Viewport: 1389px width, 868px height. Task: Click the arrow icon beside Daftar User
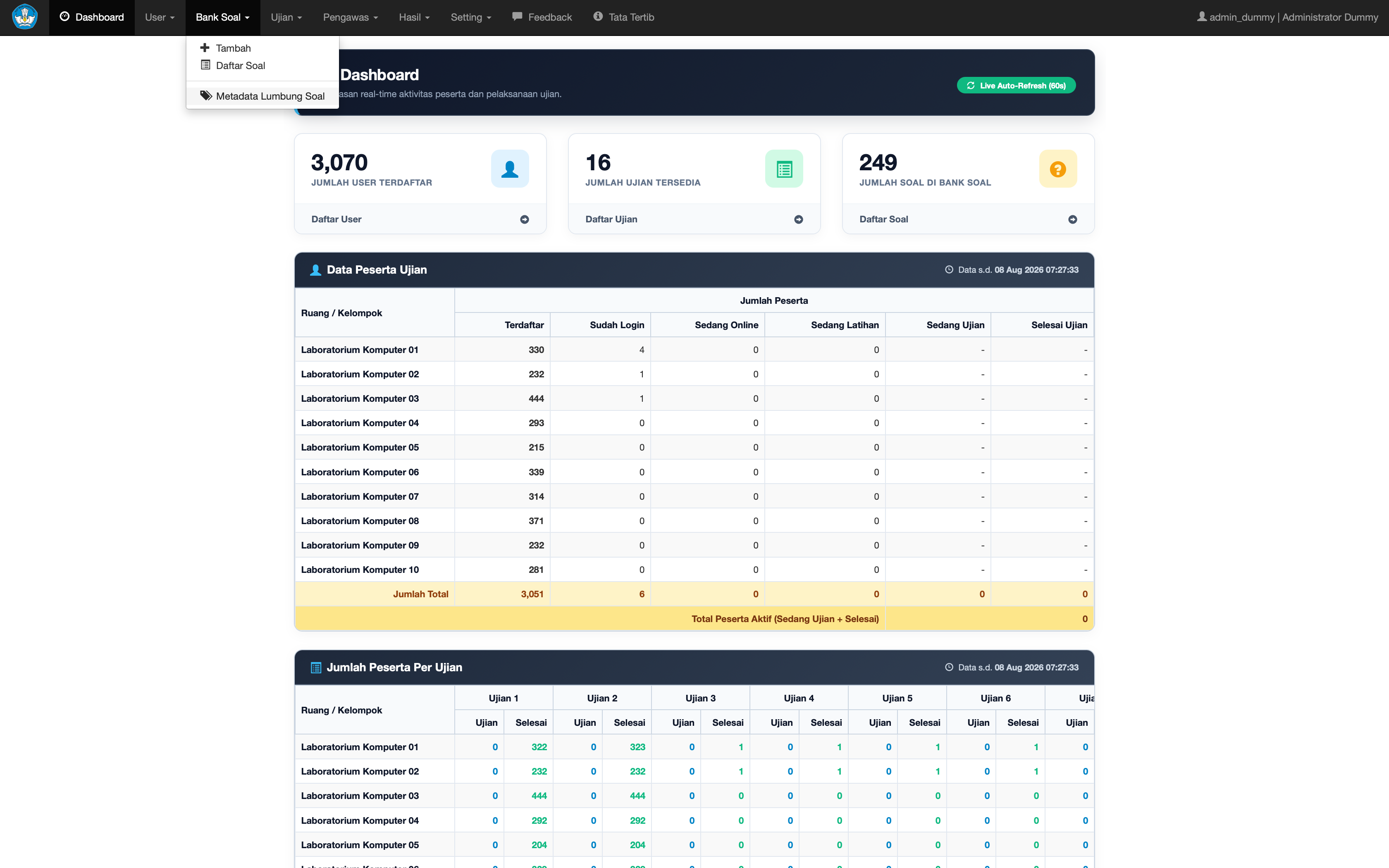[x=525, y=219]
